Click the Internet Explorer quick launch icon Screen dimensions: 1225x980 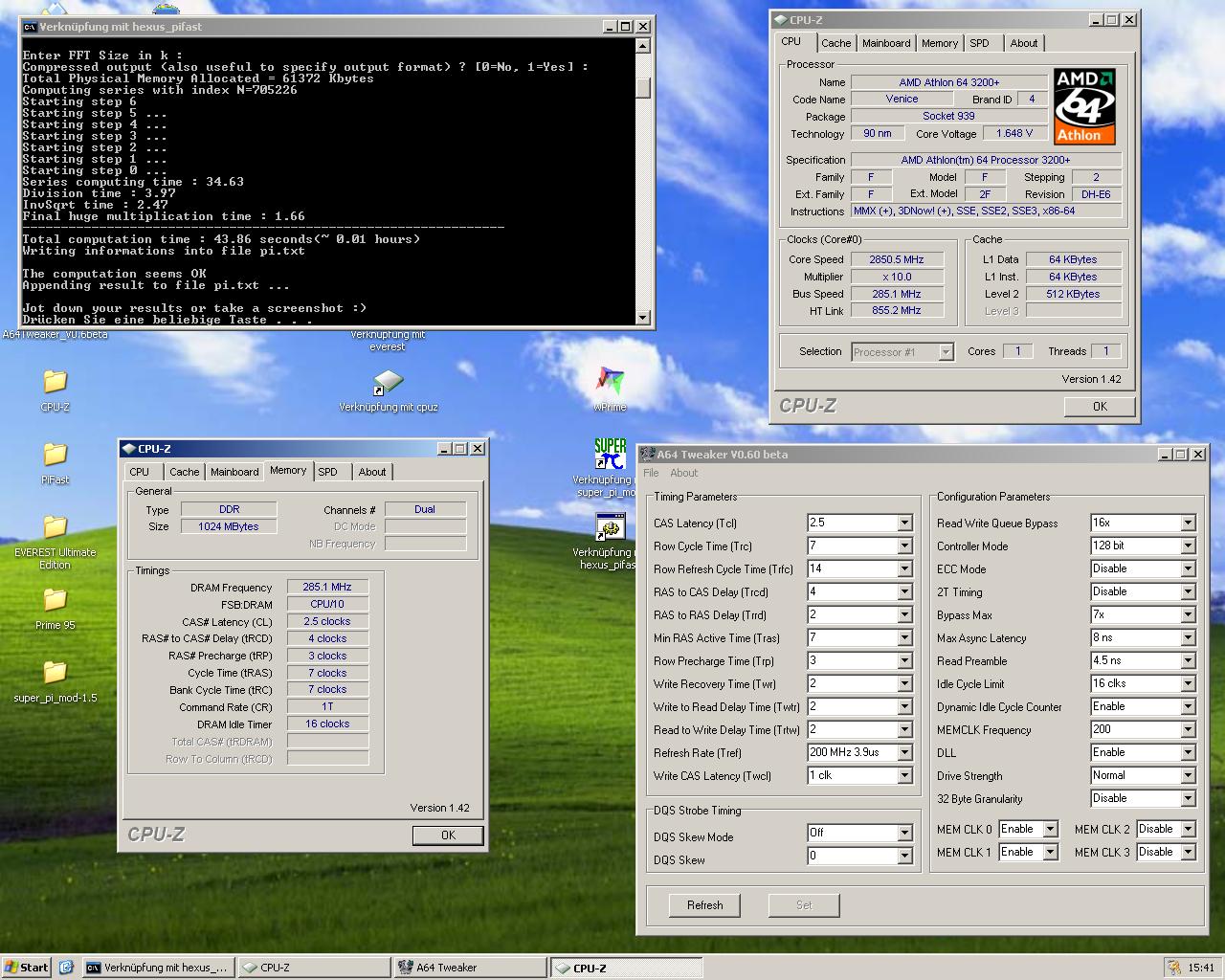tap(66, 968)
